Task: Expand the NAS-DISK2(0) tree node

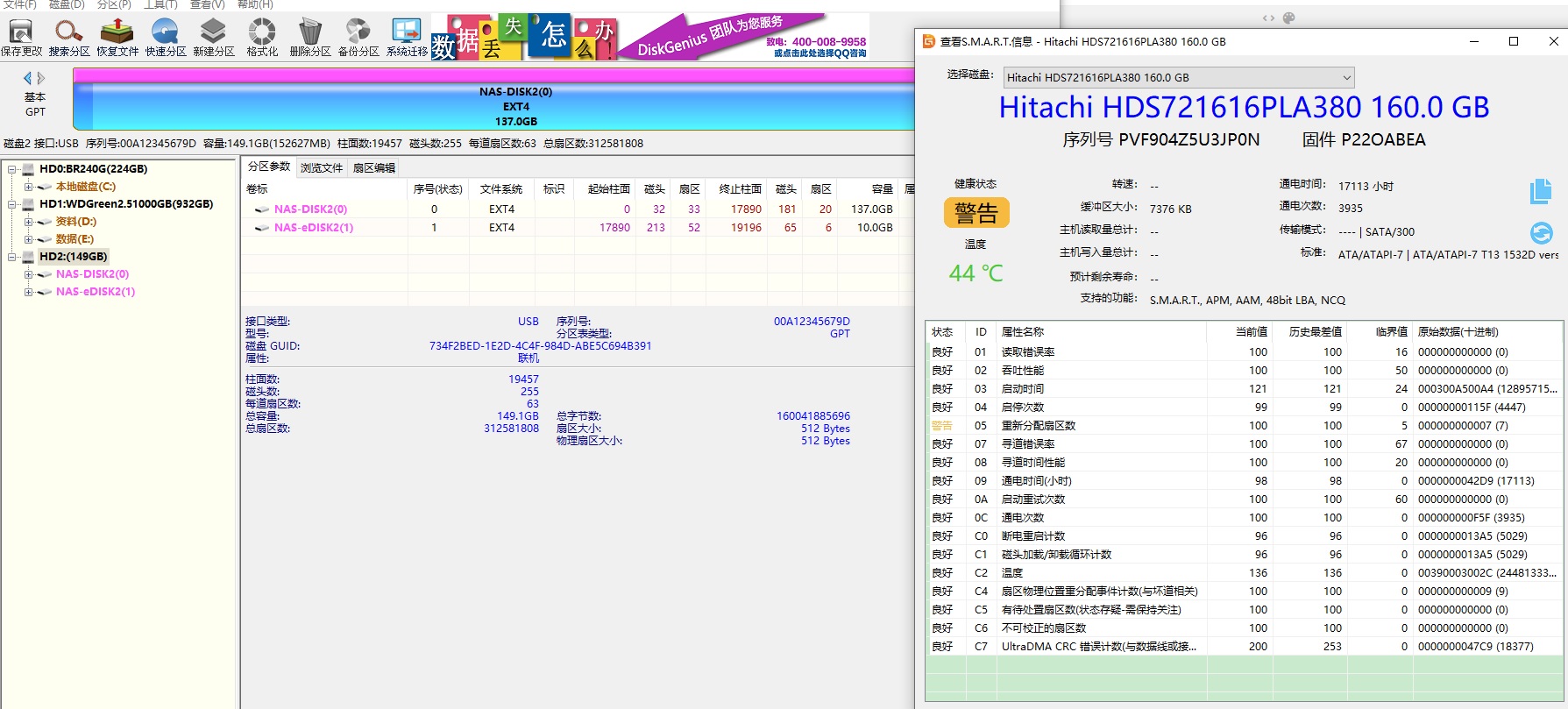Action: point(28,274)
